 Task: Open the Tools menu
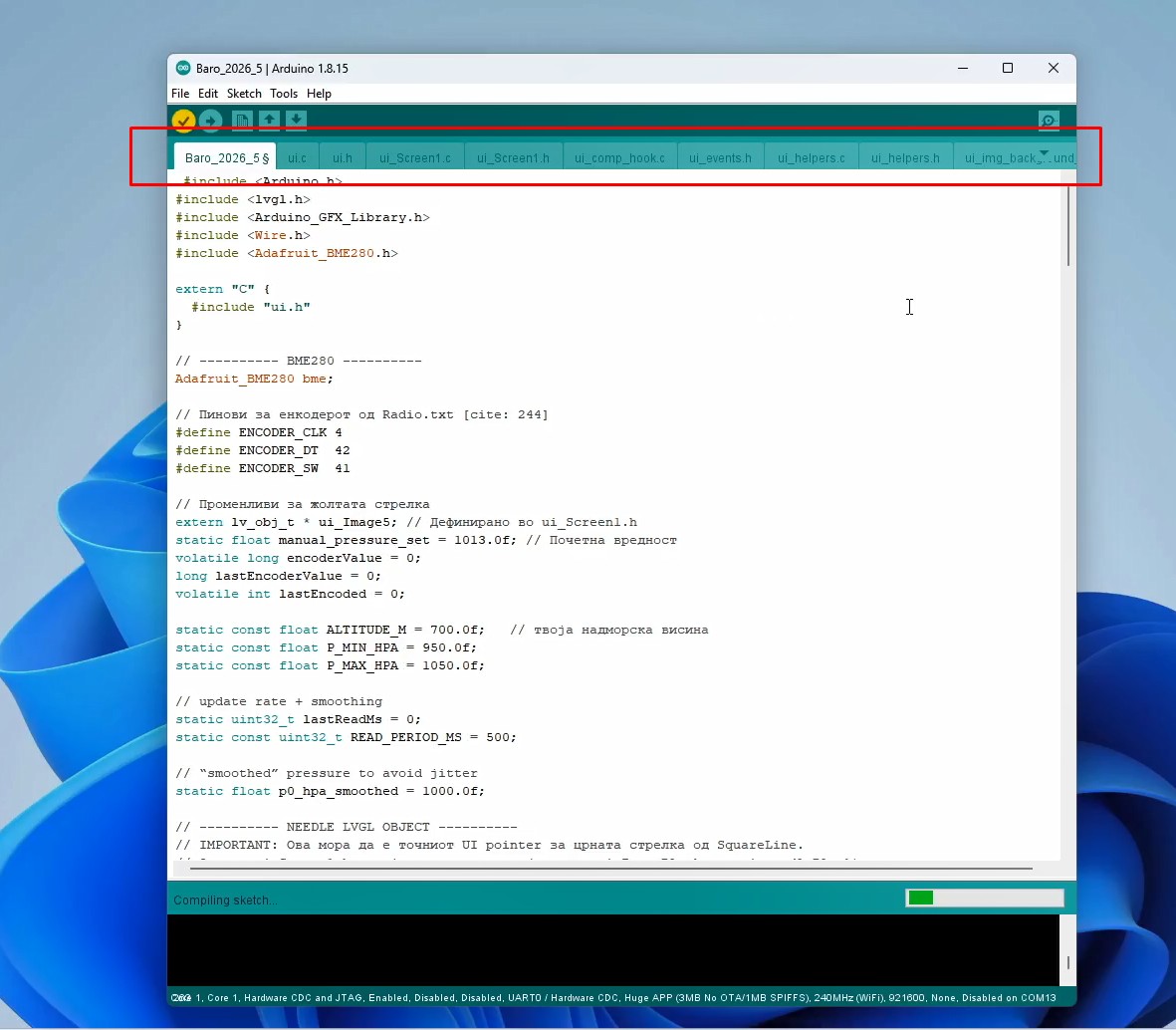point(284,94)
